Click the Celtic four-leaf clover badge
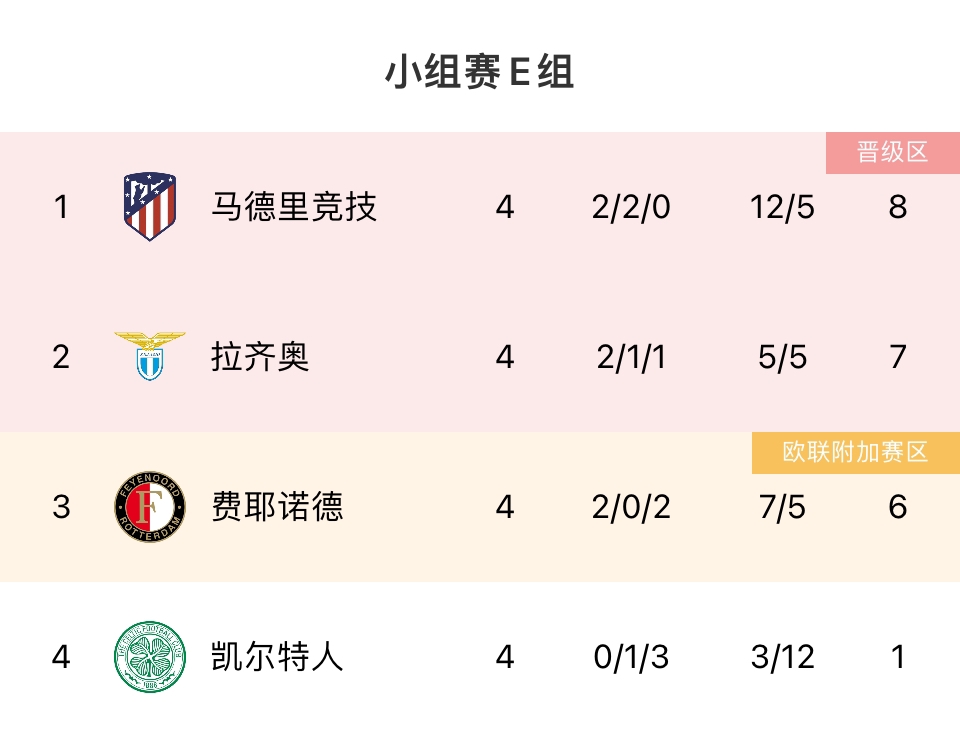 150,656
